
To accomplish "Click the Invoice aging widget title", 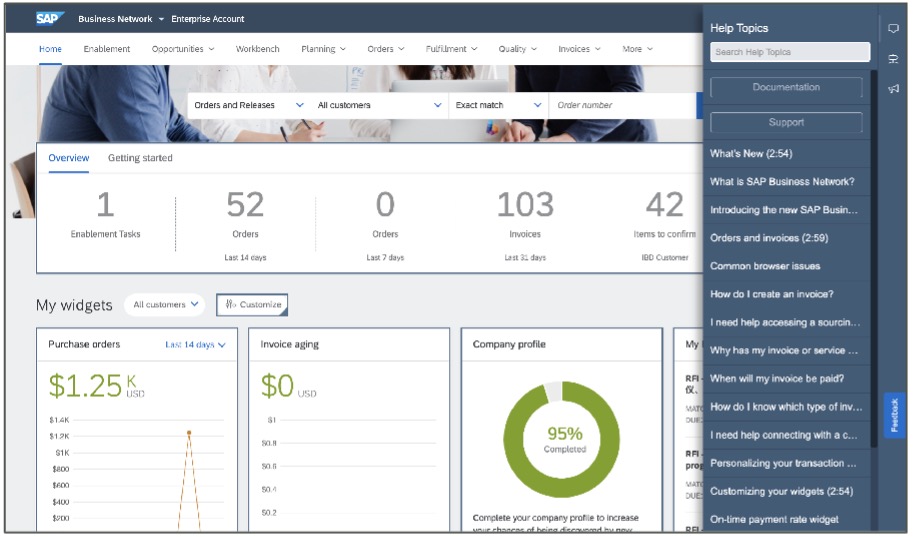I will [289, 344].
